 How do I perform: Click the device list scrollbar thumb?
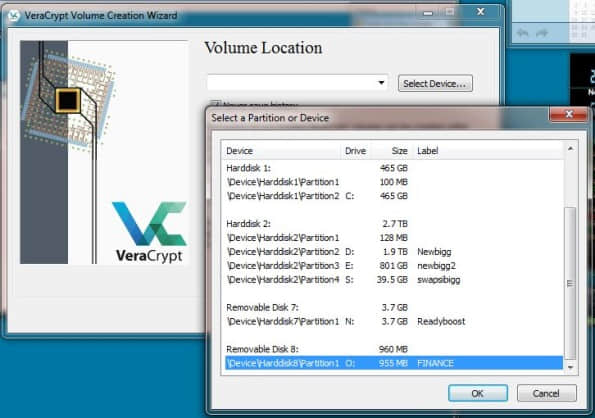click(570, 283)
